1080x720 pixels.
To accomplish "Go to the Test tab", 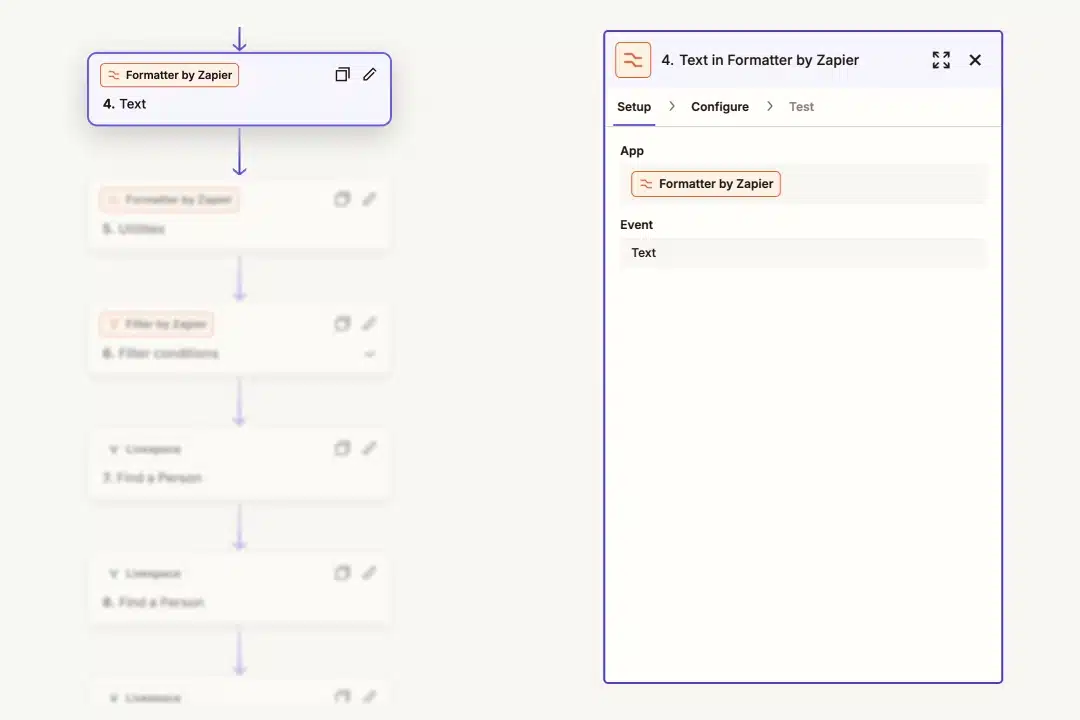I will [x=801, y=107].
